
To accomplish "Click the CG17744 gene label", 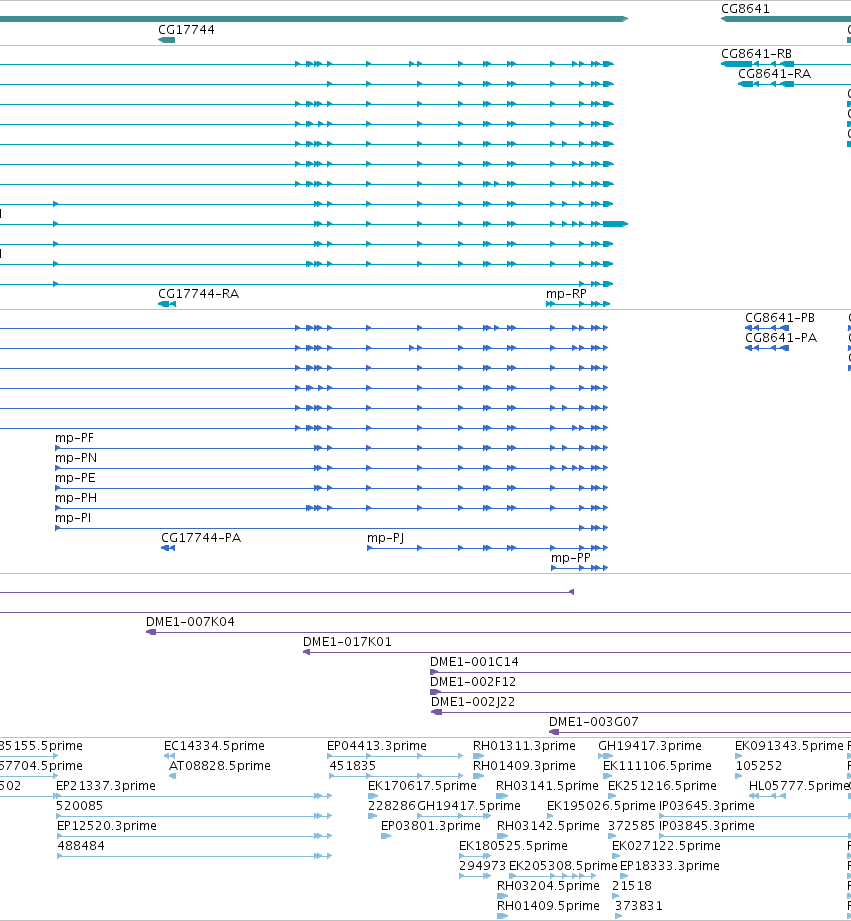I will click(186, 30).
